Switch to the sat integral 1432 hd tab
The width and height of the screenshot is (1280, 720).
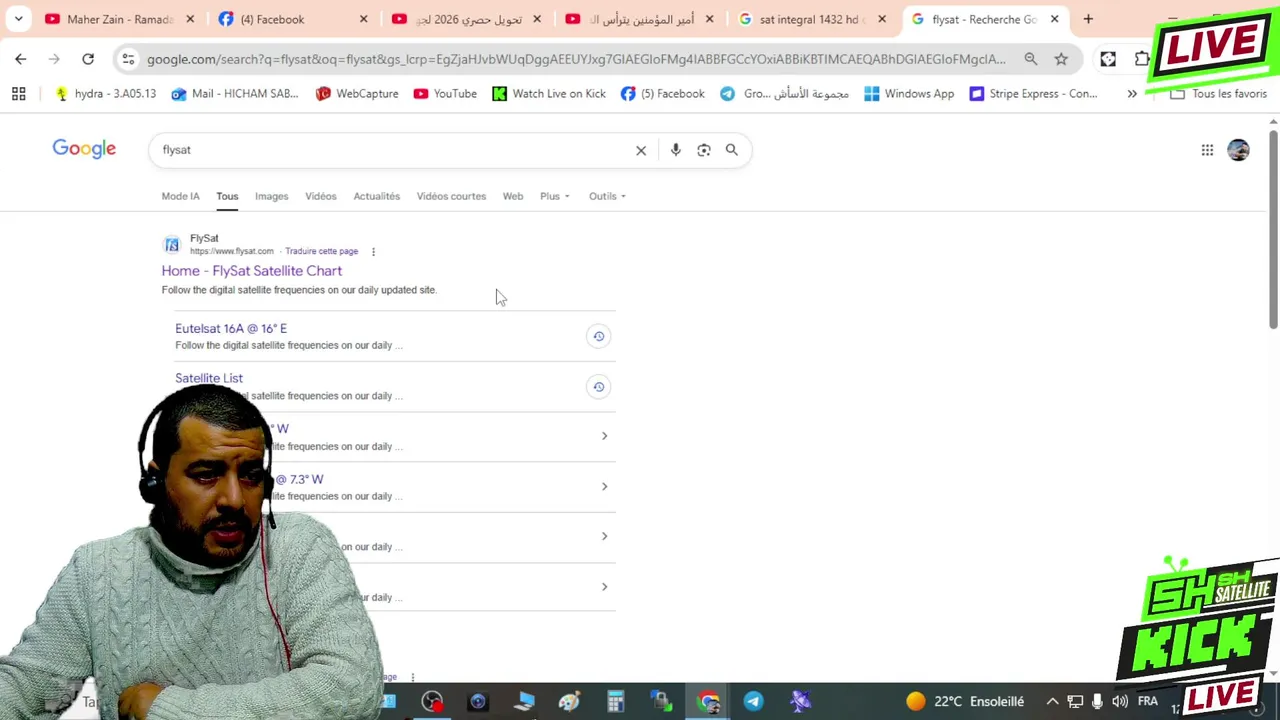(810, 19)
